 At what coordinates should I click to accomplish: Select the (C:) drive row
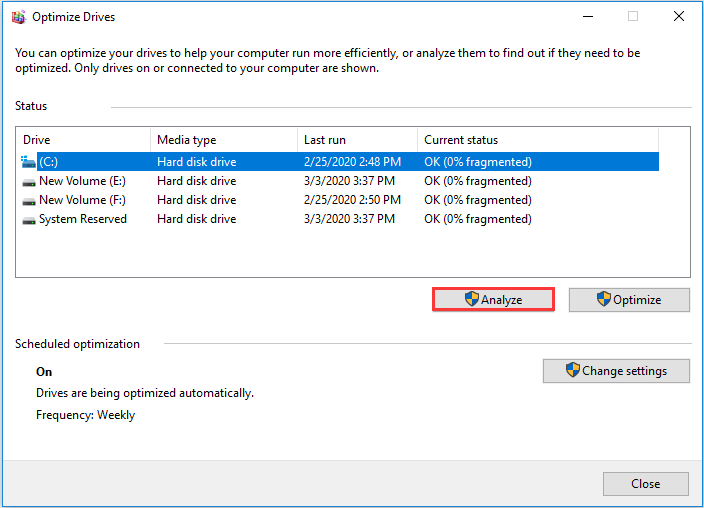tap(338, 162)
